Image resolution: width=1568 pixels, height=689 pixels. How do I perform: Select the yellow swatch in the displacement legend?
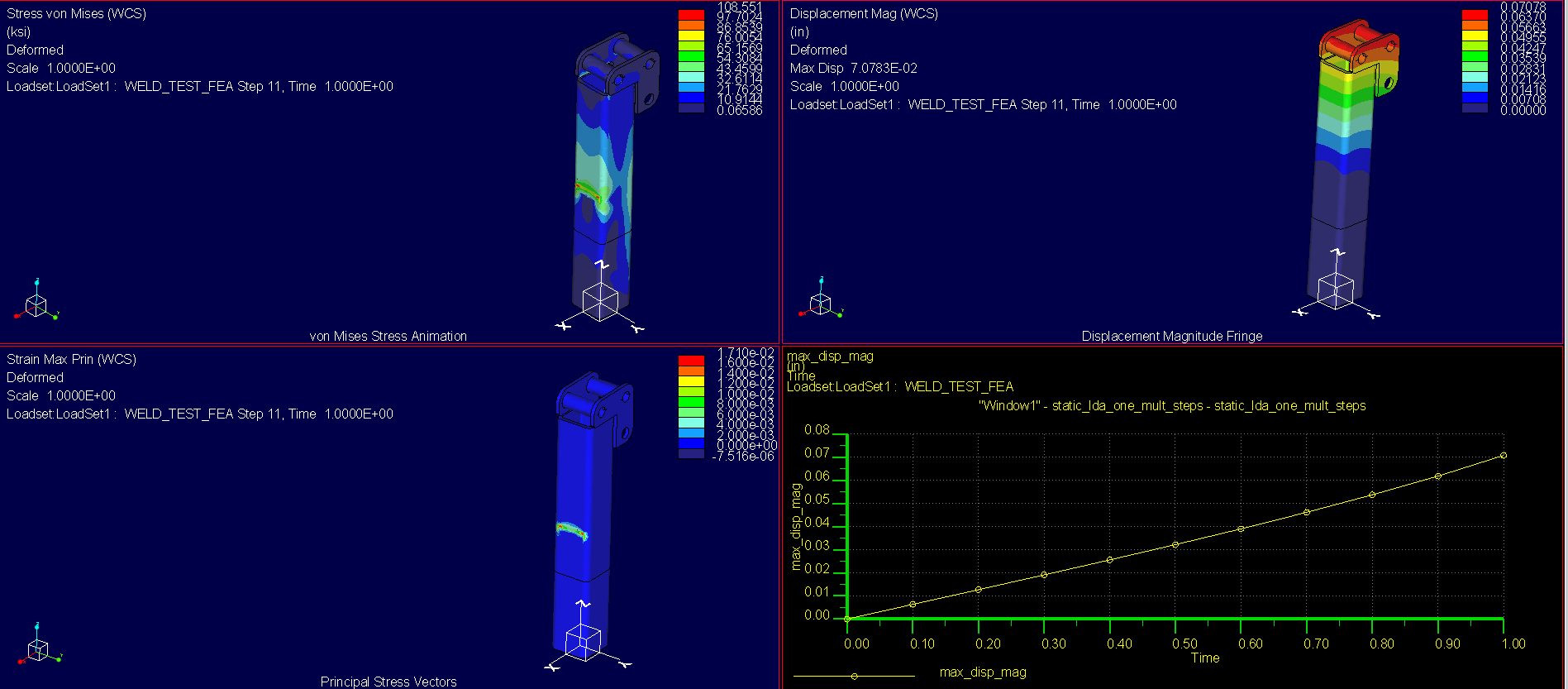click(x=1475, y=36)
